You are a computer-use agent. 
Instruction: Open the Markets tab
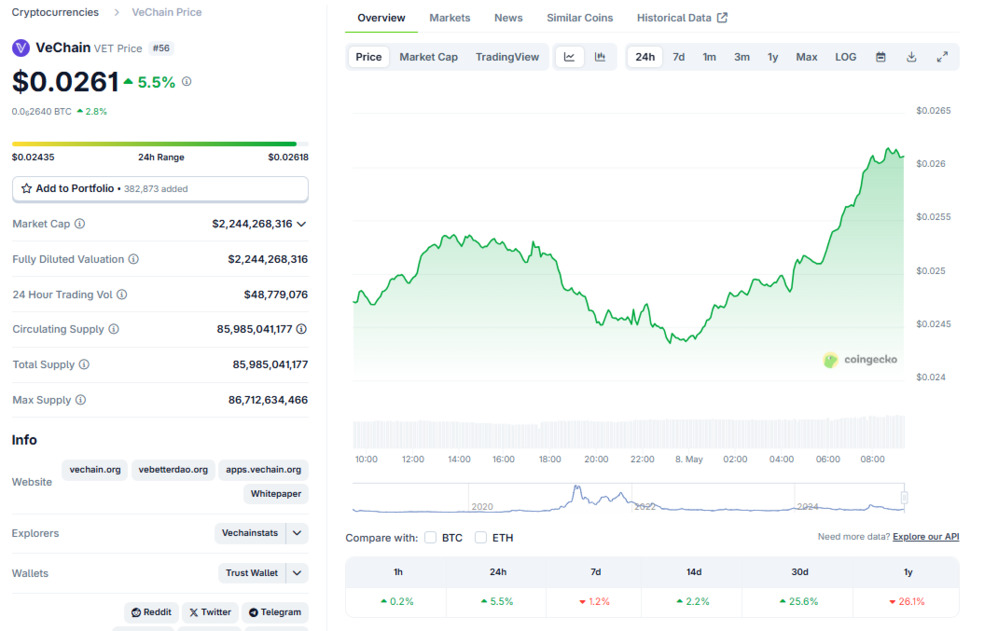(449, 18)
